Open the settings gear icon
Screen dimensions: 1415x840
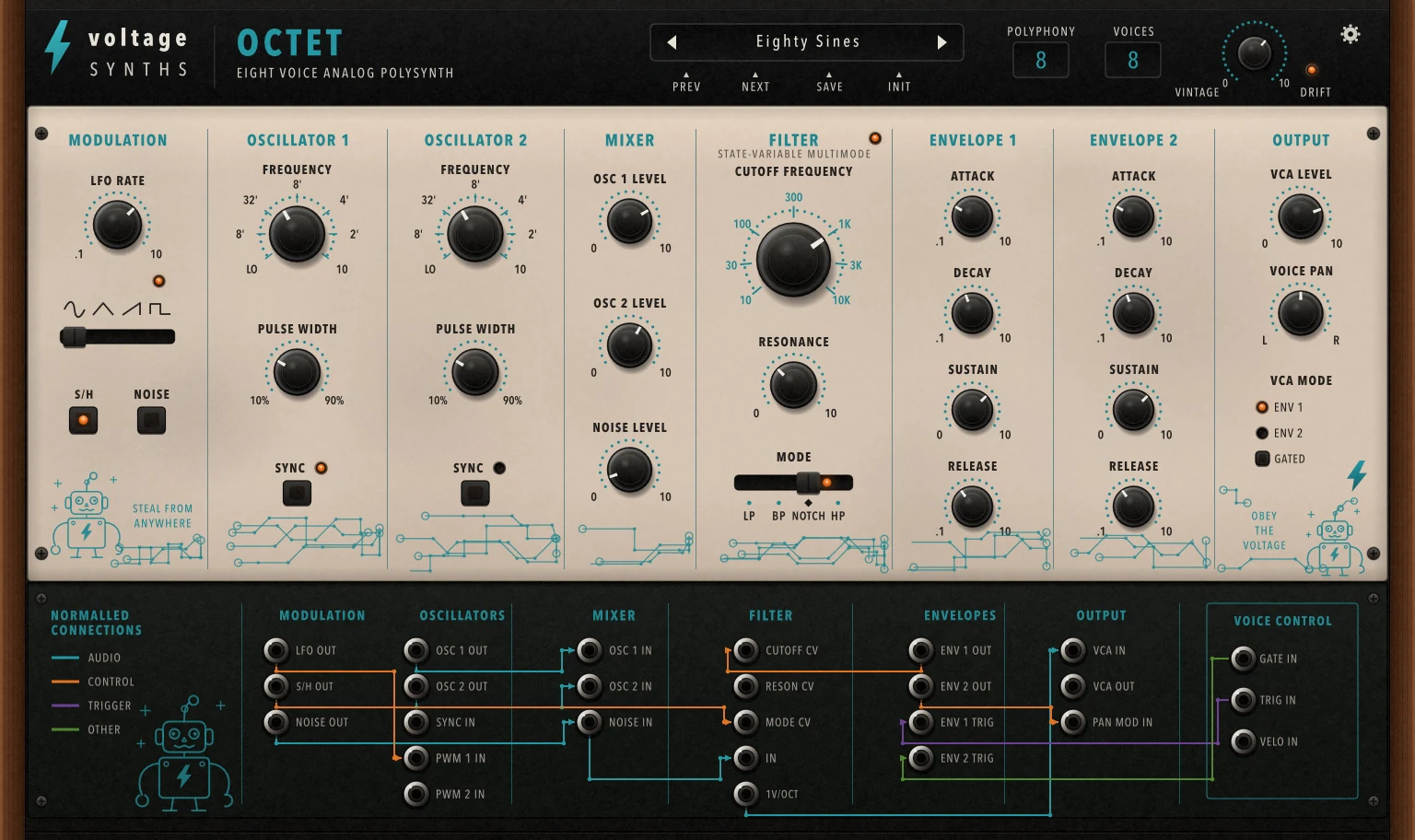pos(1350,35)
